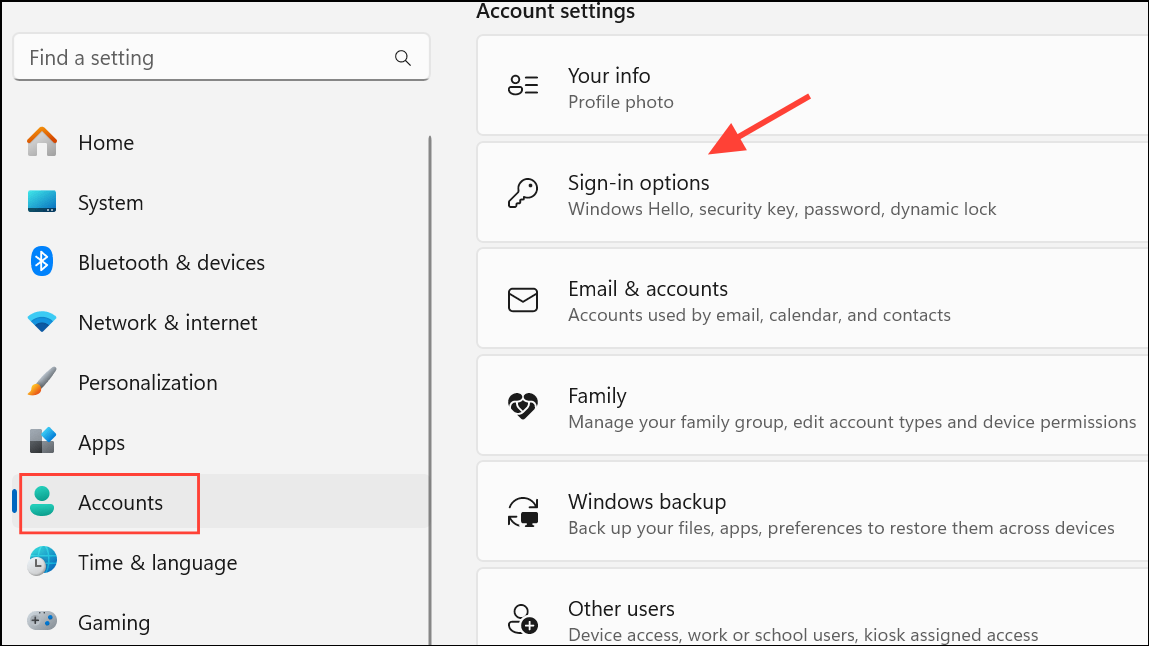Click the heart icon next to Family

point(523,406)
